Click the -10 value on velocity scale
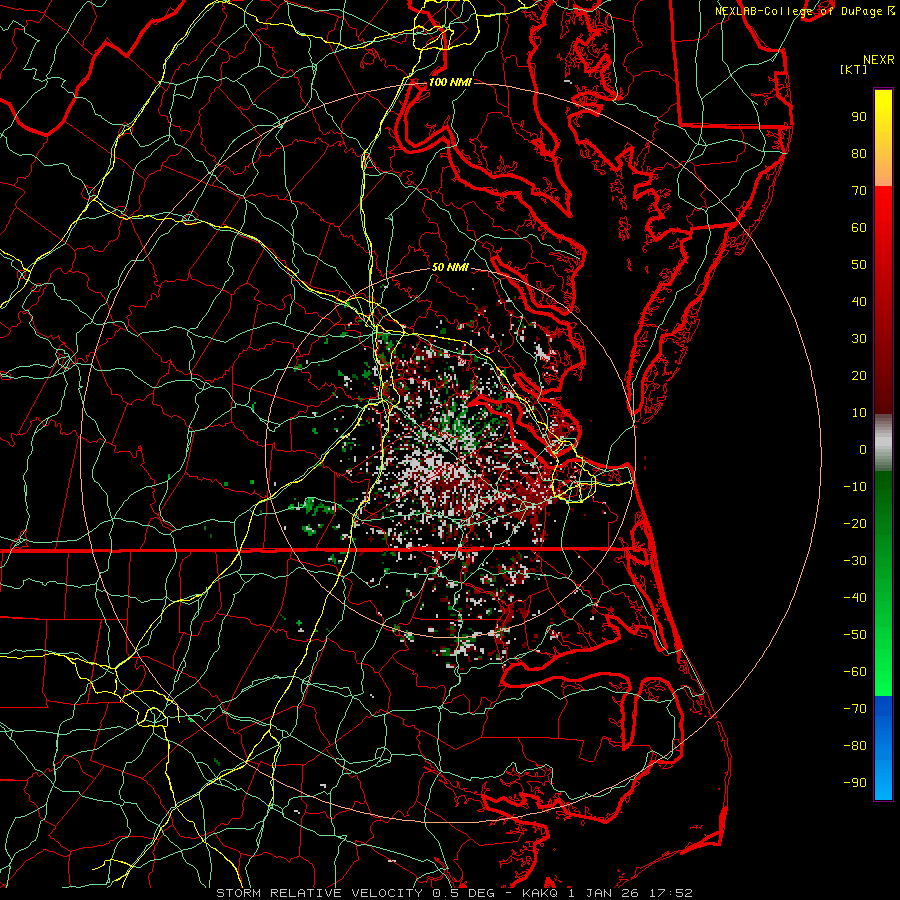Screen dimensions: 900x900 point(855,487)
